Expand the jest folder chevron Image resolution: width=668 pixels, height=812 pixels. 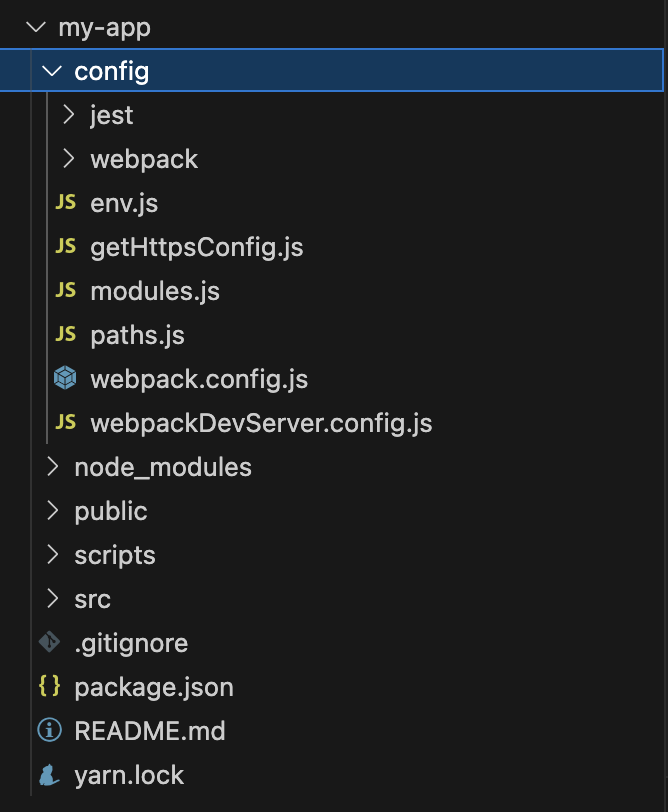[68, 115]
